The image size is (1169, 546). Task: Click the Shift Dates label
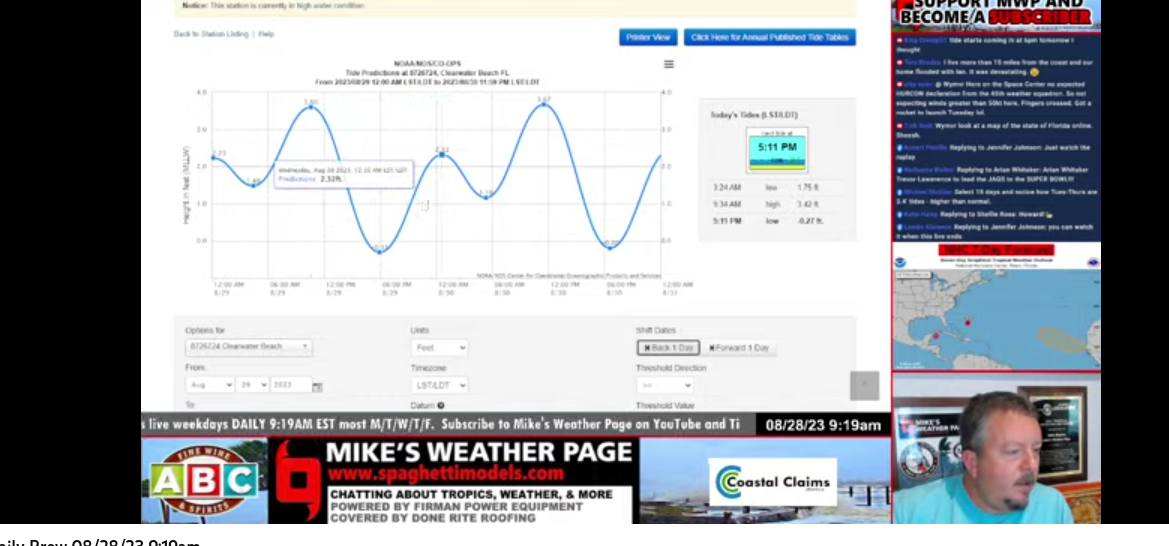click(655, 330)
